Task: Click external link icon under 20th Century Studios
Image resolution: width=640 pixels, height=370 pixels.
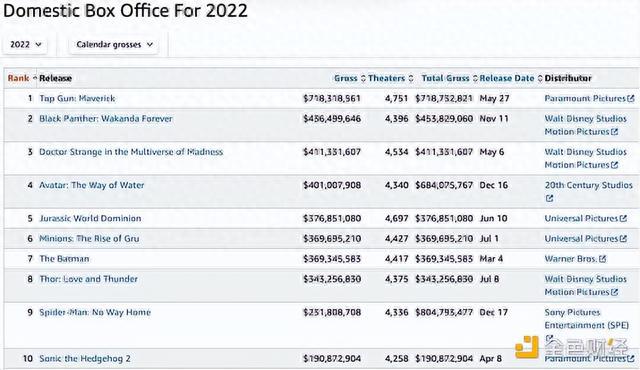Action: 549,198
